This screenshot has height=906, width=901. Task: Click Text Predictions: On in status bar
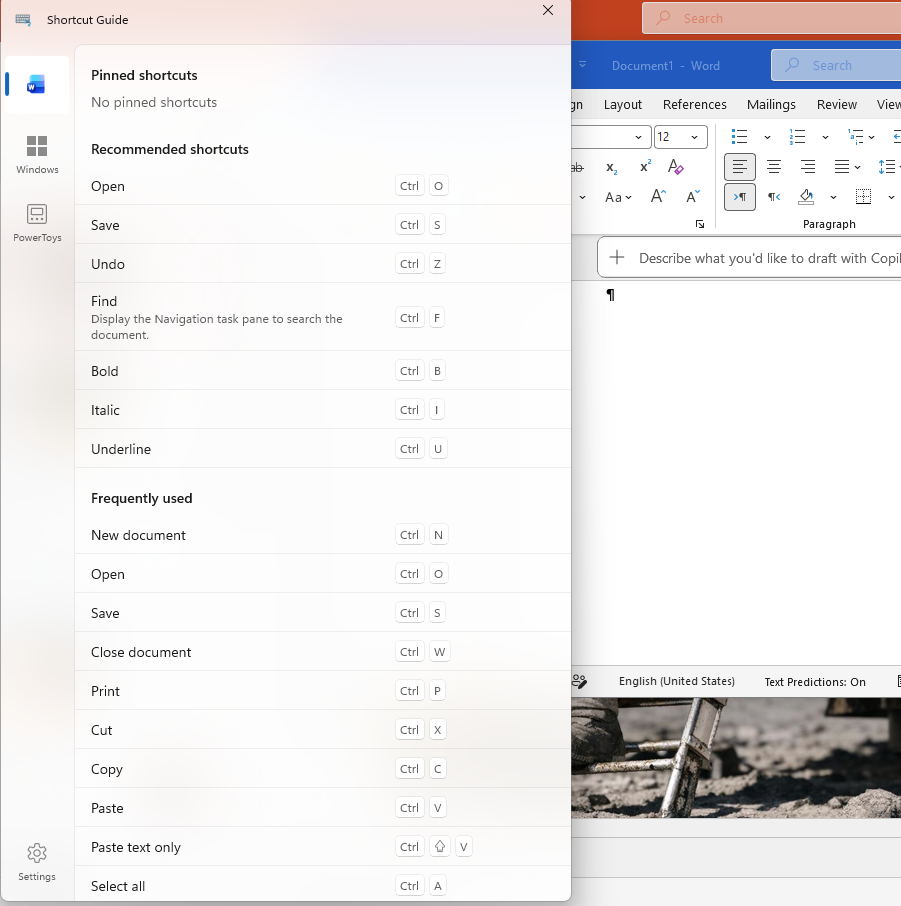(815, 682)
